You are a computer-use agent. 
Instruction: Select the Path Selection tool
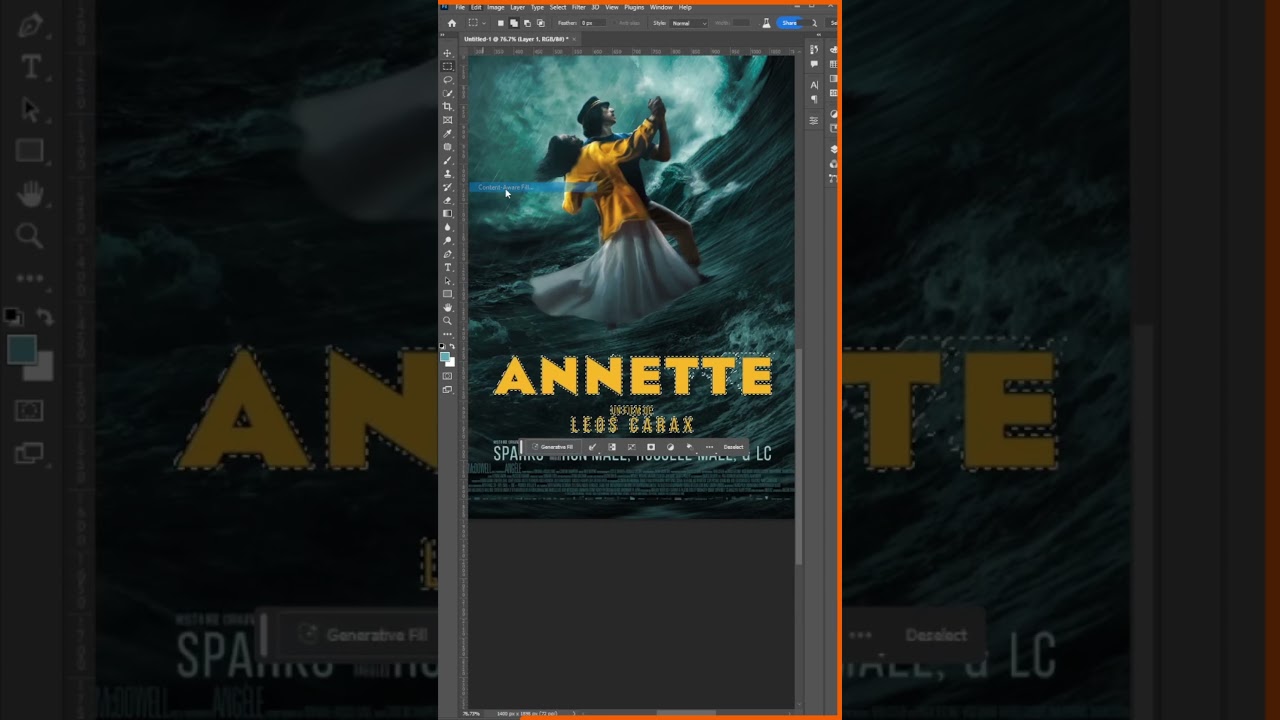[447, 280]
